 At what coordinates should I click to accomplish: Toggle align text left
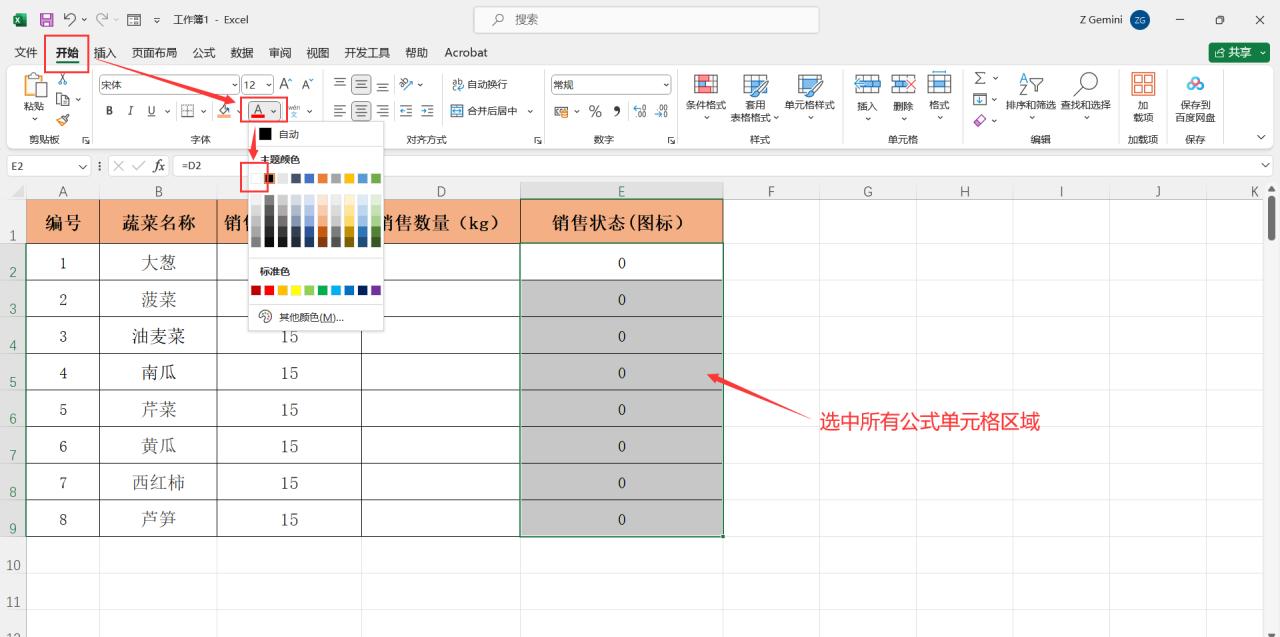[340, 111]
